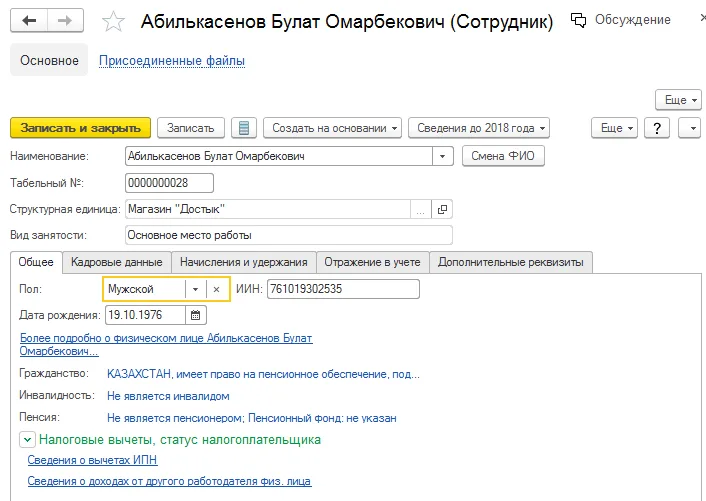The height and width of the screenshot is (501, 706).
Task: Open the toolbar Еще menu beside help
Action: click(x=614, y=128)
